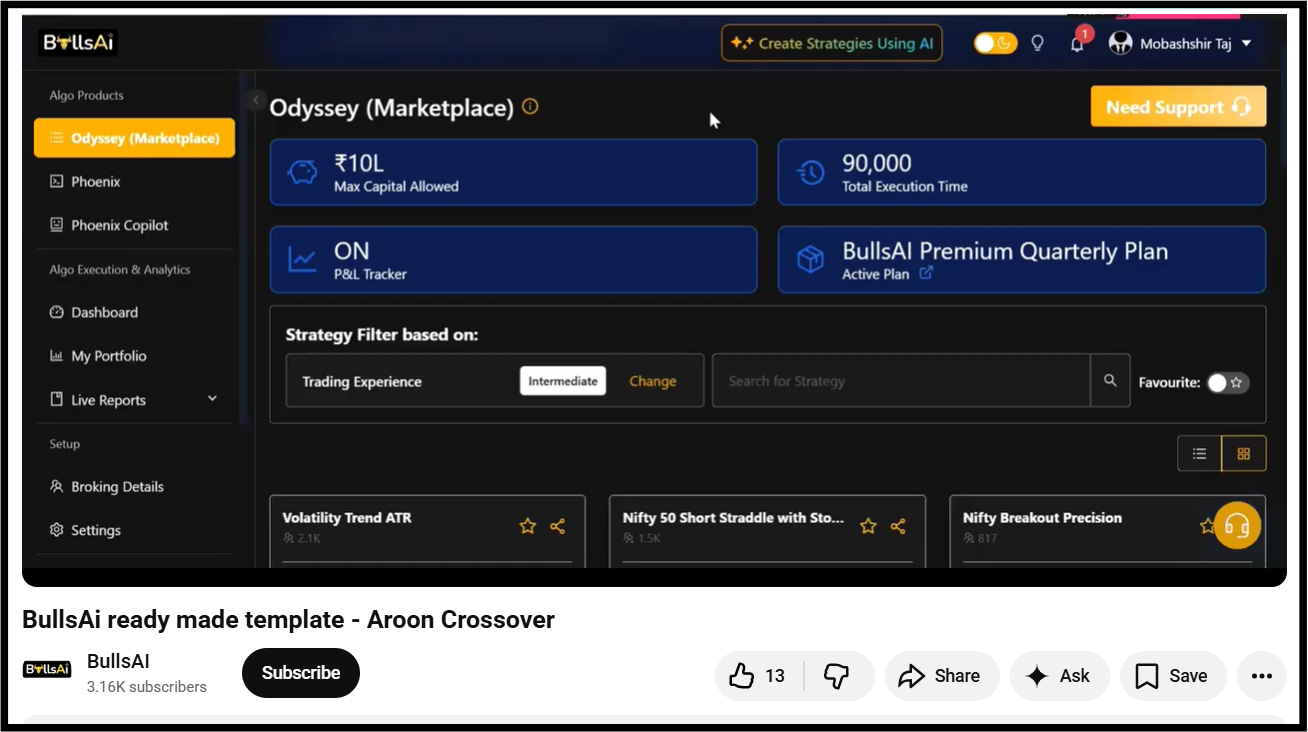Enable the Favourite filter toggle
1308x732 pixels.
click(1228, 382)
